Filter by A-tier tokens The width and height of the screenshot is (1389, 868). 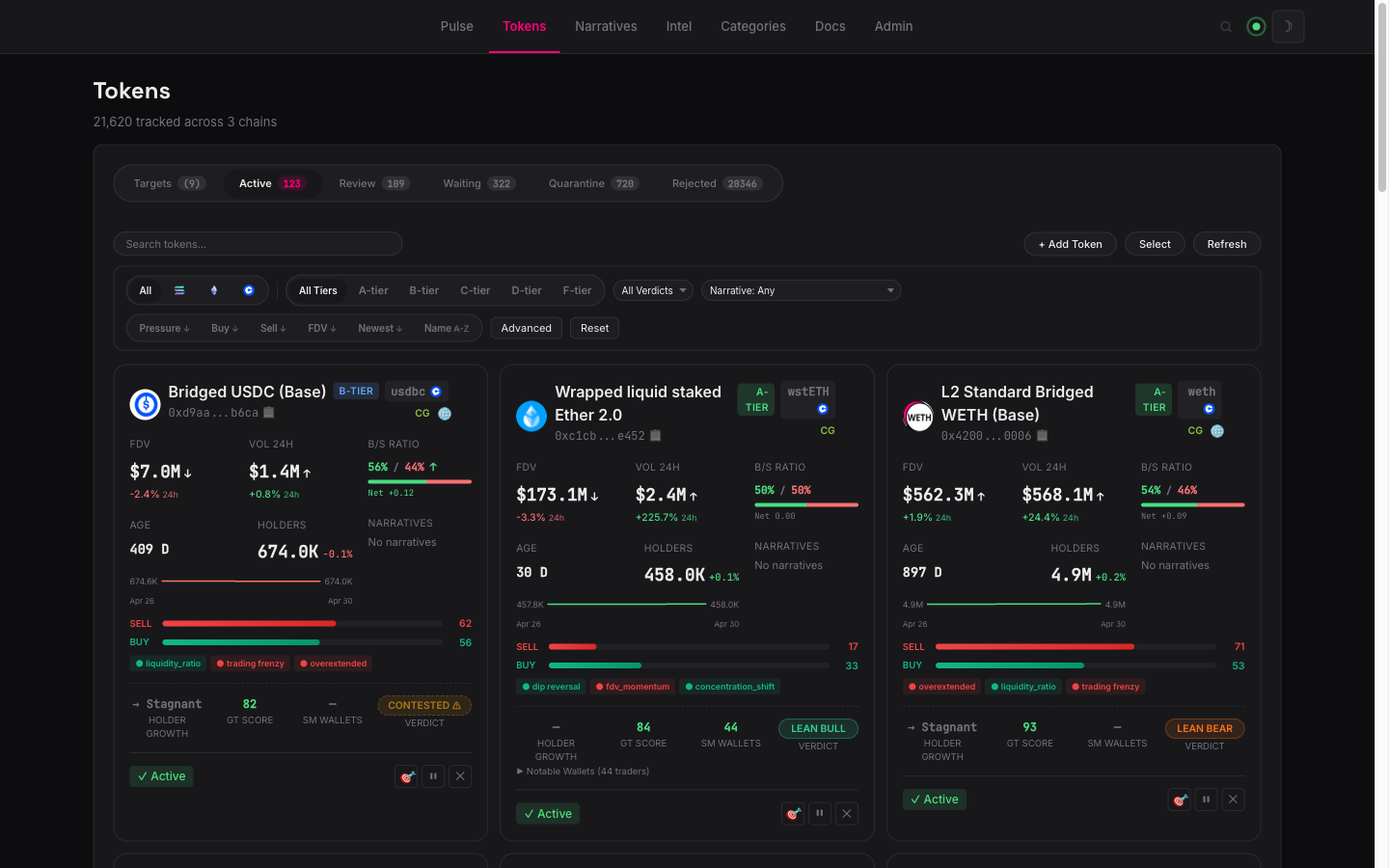373,290
